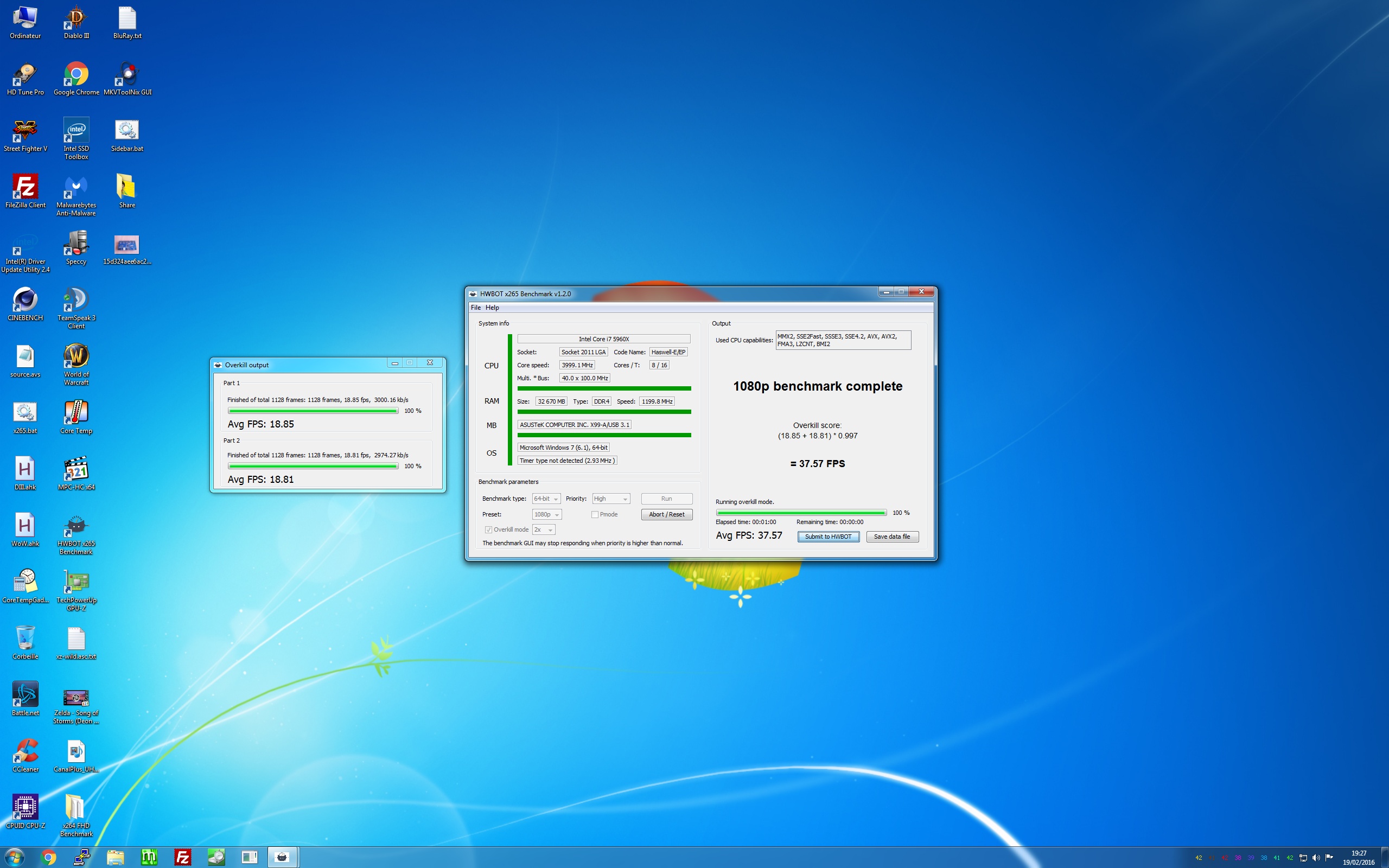The height and width of the screenshot is (868, 1389).
Task: Click the Run benchmark button
Action: 666,499
